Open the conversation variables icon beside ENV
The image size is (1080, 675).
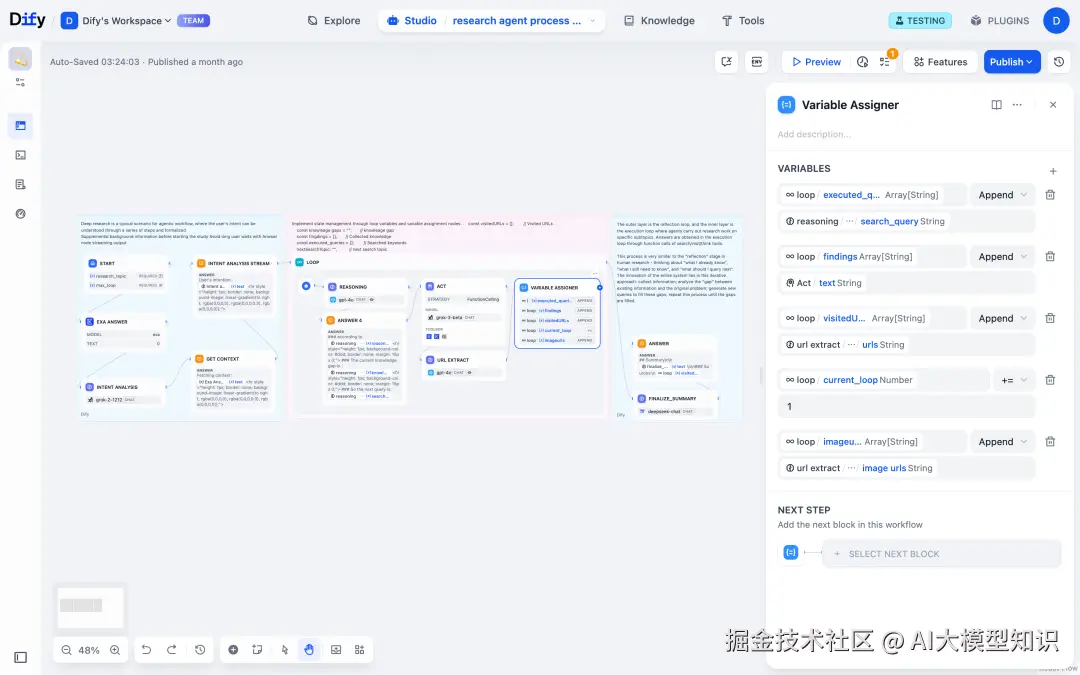click(x=726, y=62)
